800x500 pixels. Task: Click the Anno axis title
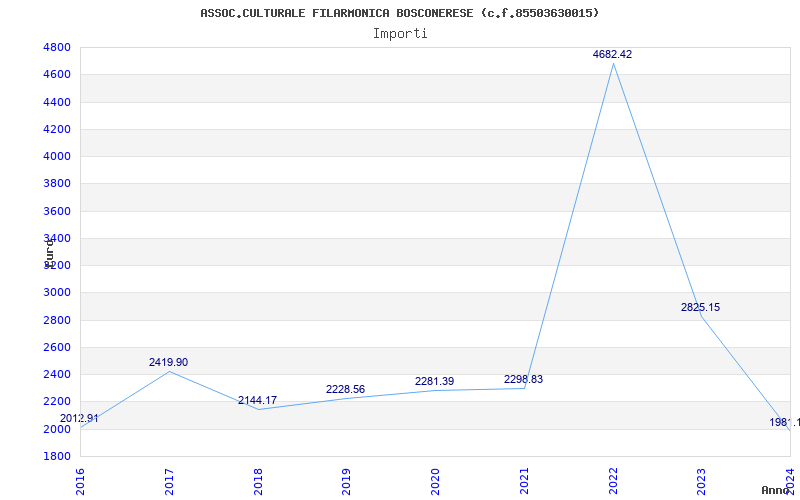(776, 490)
